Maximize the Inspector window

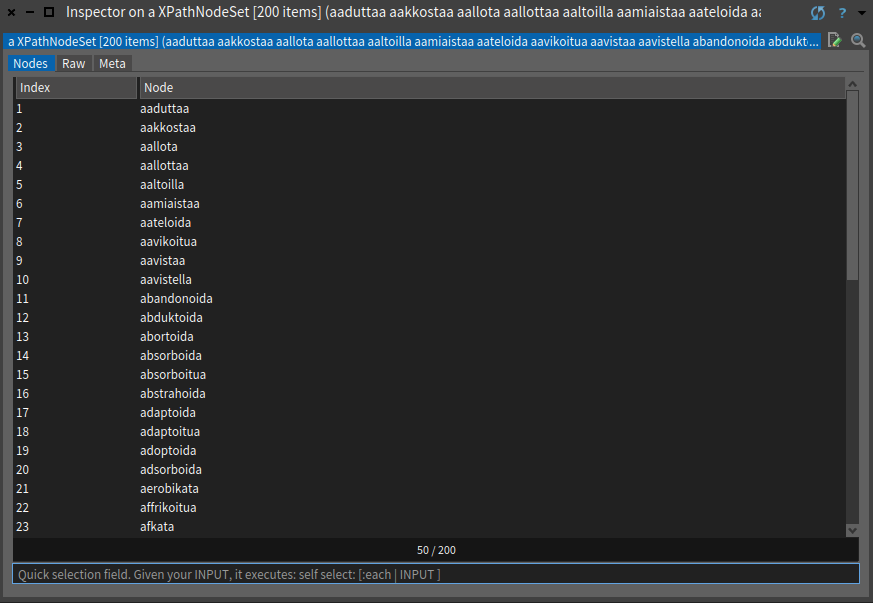(48, 13)
